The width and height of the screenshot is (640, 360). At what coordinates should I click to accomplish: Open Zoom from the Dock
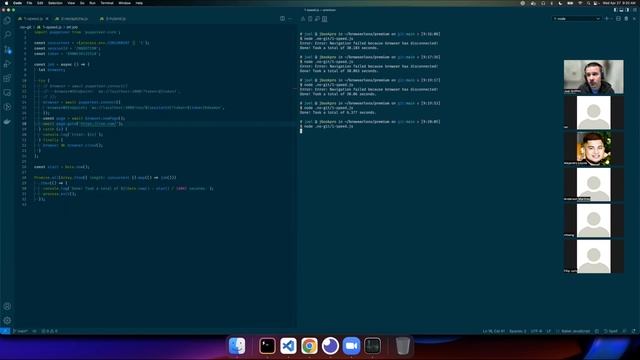351,346
